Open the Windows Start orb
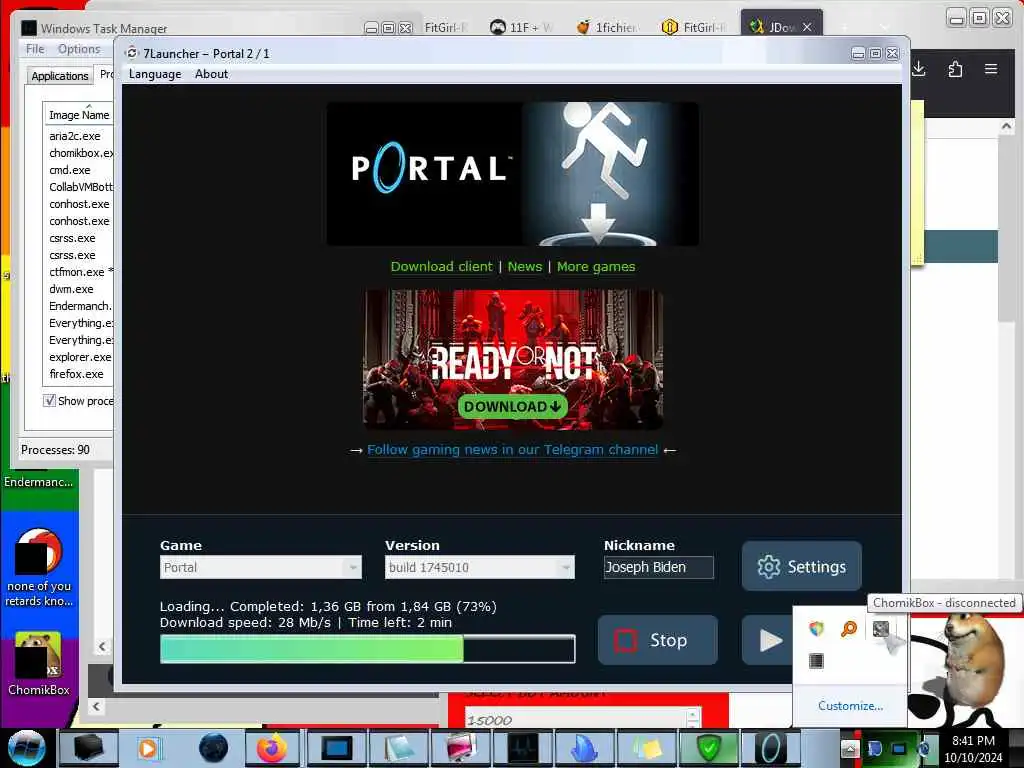The image size is (1024, 768). [x=27, y=748]
